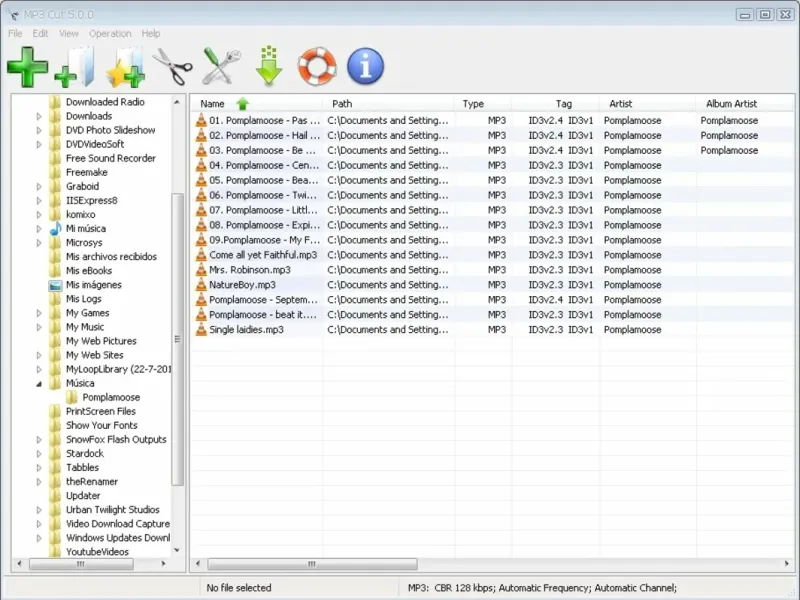This screenshot has height=600, width=800.
Task: Select the PrintScreen Files folder
Action: [101, 412]
